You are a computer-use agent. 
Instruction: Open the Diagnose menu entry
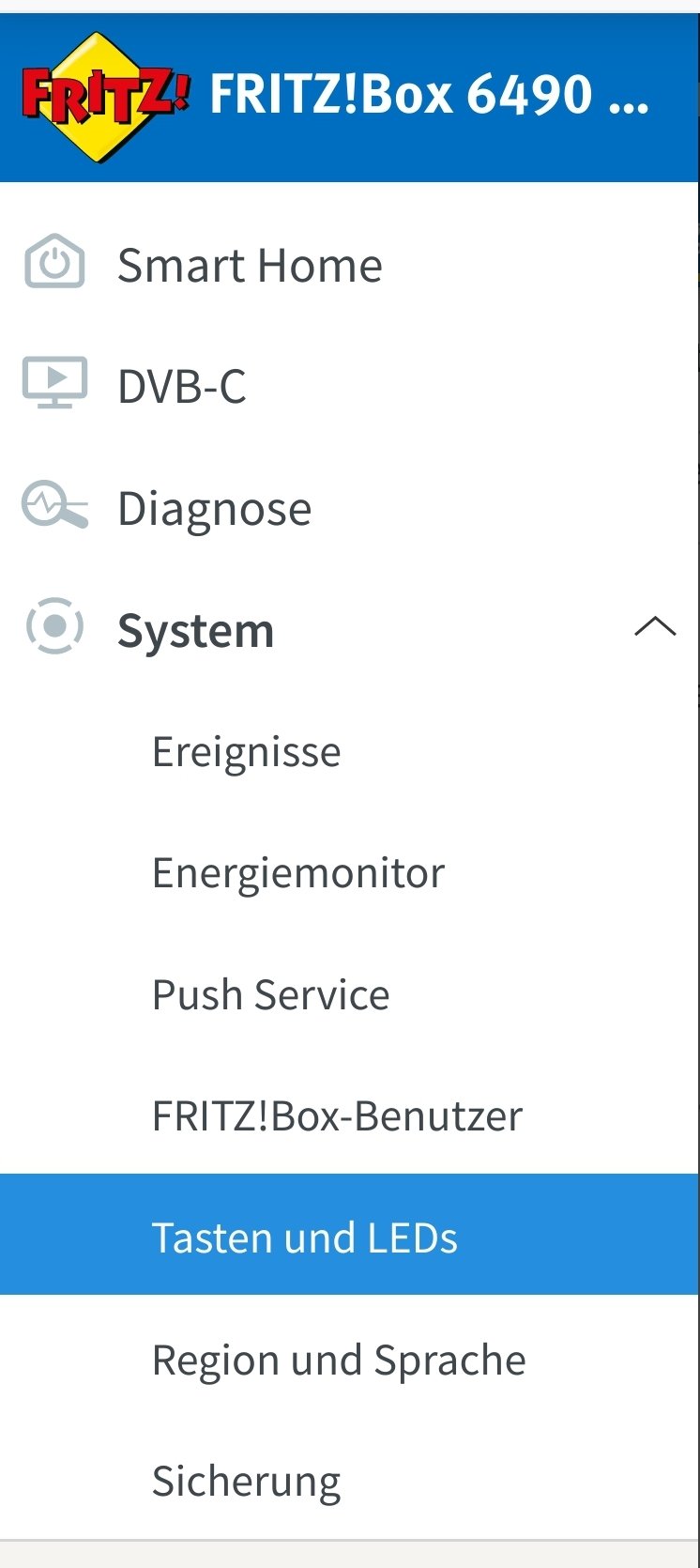click(x=349, y=508)
